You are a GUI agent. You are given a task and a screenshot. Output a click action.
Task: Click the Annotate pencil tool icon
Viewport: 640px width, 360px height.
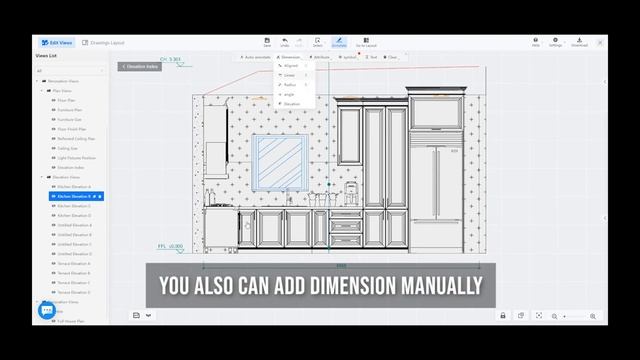[x=339, y=40]
